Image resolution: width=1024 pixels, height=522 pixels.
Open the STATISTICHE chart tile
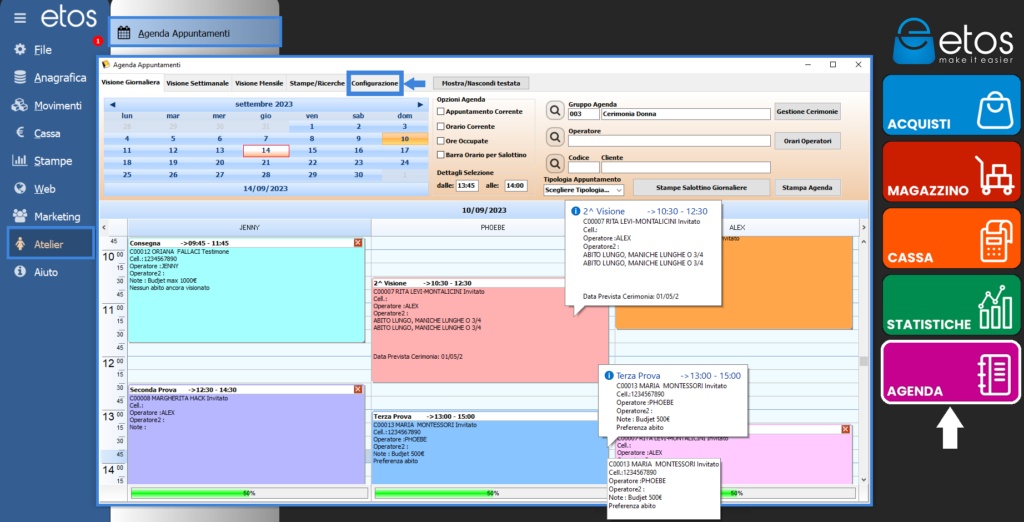pos(952,305)
